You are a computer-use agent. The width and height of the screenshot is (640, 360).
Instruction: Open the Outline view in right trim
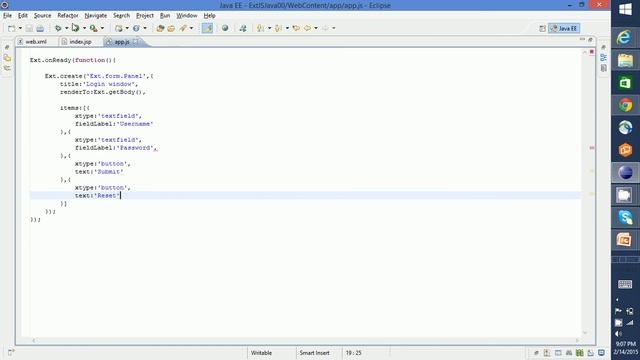pos(604,58)
